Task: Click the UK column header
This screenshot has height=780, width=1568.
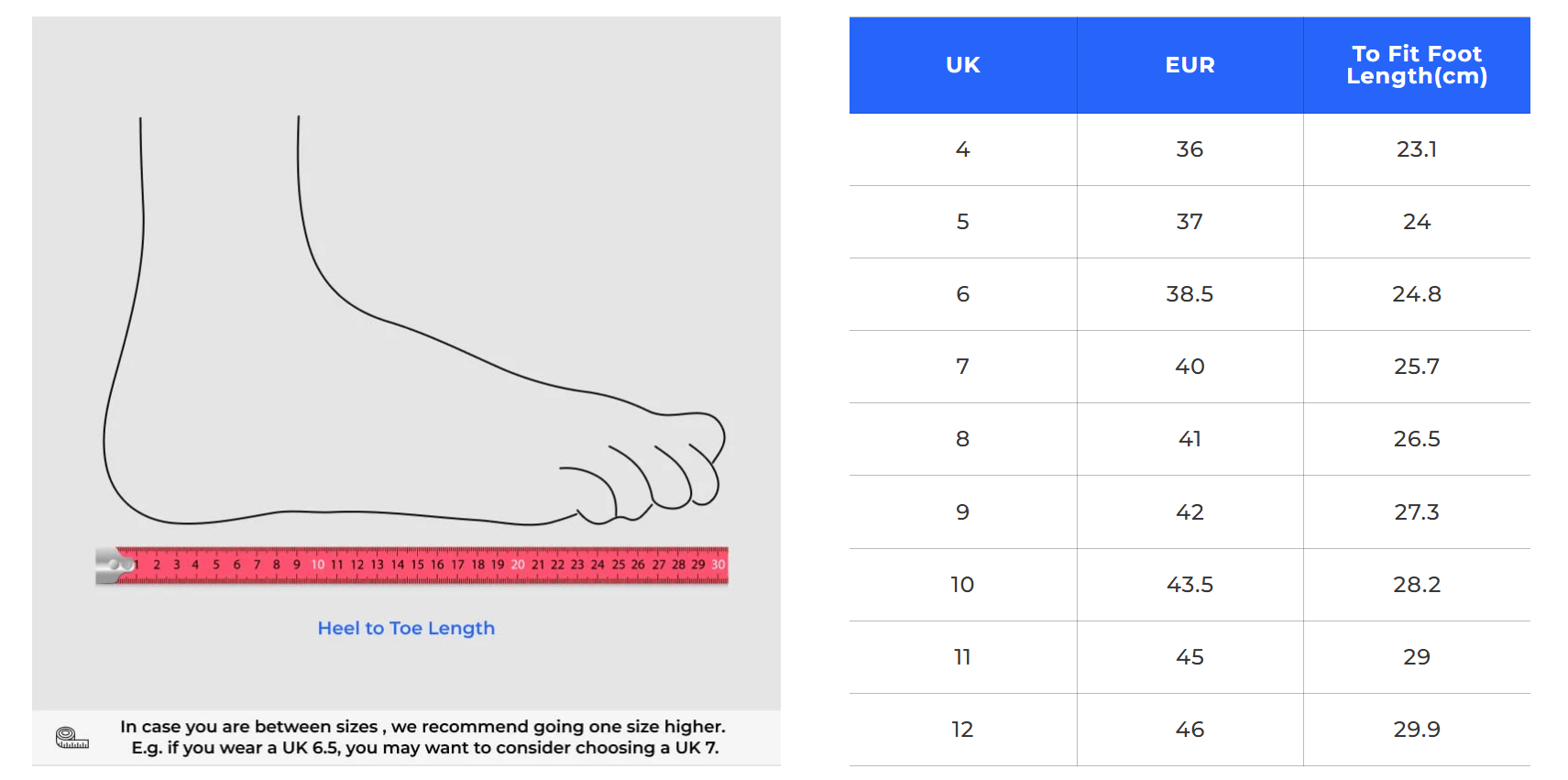Action: (962, 65)
